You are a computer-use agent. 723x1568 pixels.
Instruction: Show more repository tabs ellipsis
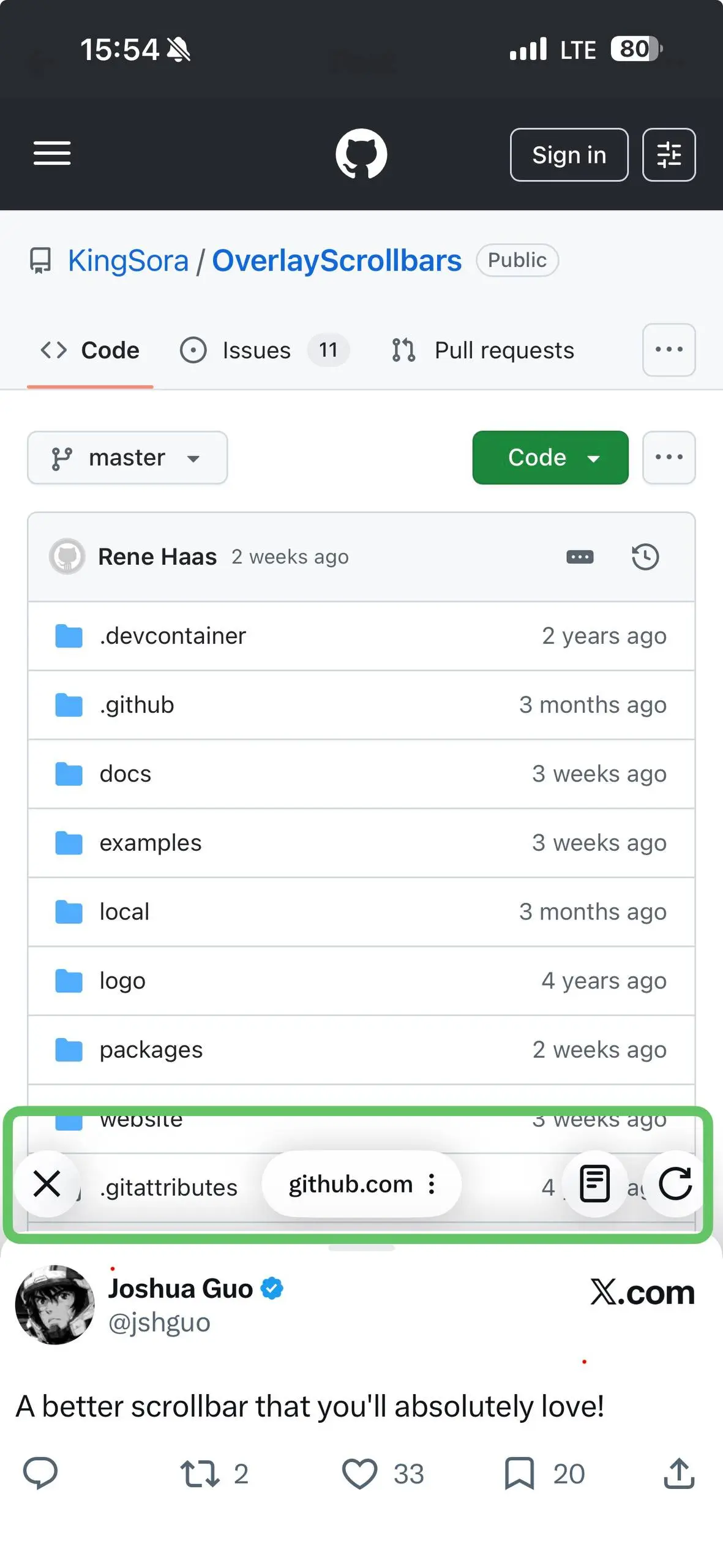click(669, 350)
